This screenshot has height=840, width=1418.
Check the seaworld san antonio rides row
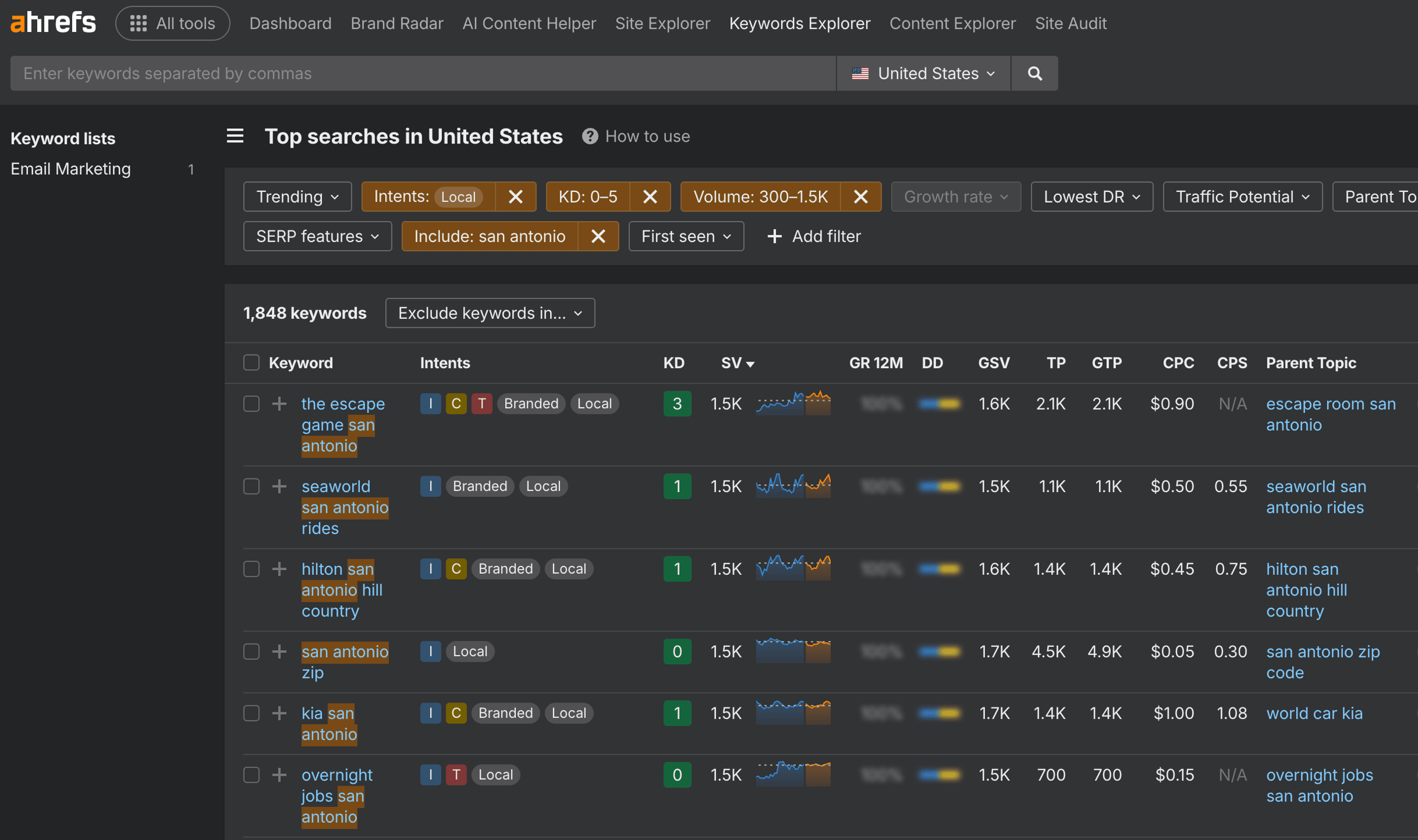(x=252, y=486)
